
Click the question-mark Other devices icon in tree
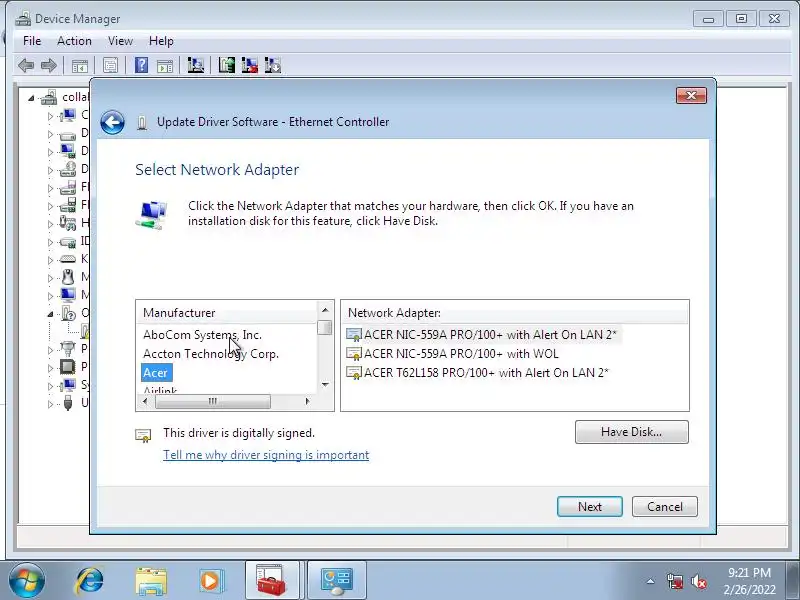[68, 313]
